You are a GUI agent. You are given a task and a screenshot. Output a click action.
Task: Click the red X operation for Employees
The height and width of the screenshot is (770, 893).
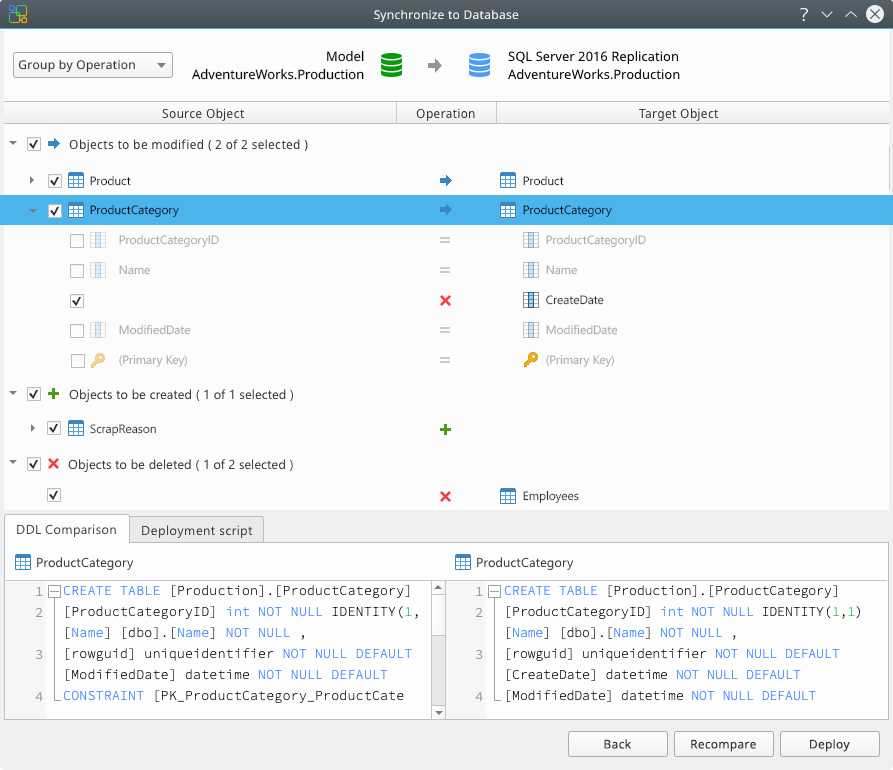[445, 497]
